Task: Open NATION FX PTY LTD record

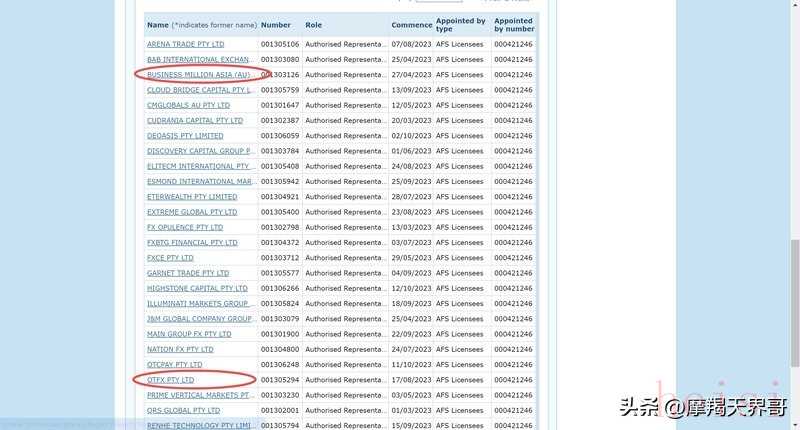Action: (180, 349)
